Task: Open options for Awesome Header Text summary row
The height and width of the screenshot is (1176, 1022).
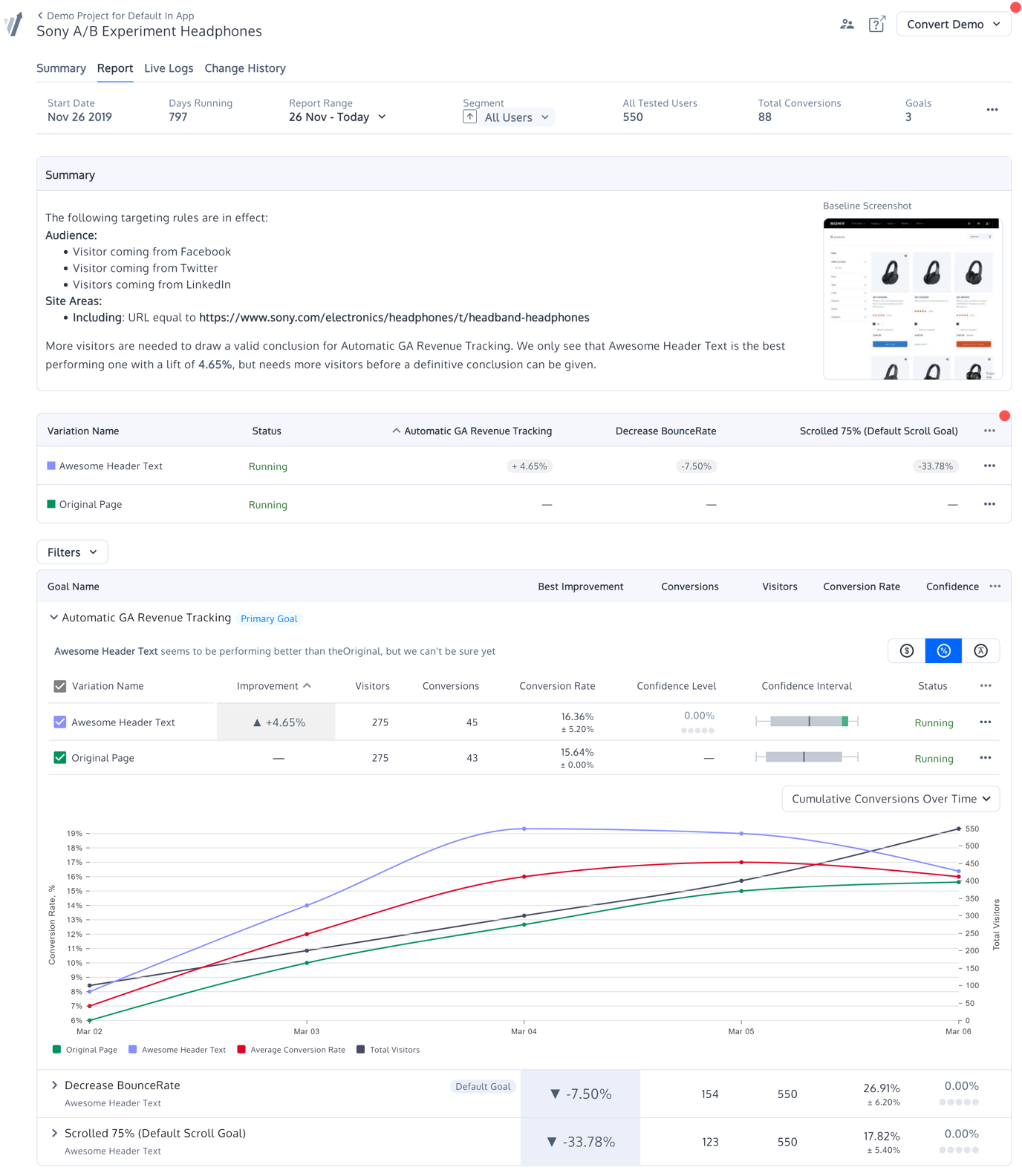Action: [x=989, y=466]
